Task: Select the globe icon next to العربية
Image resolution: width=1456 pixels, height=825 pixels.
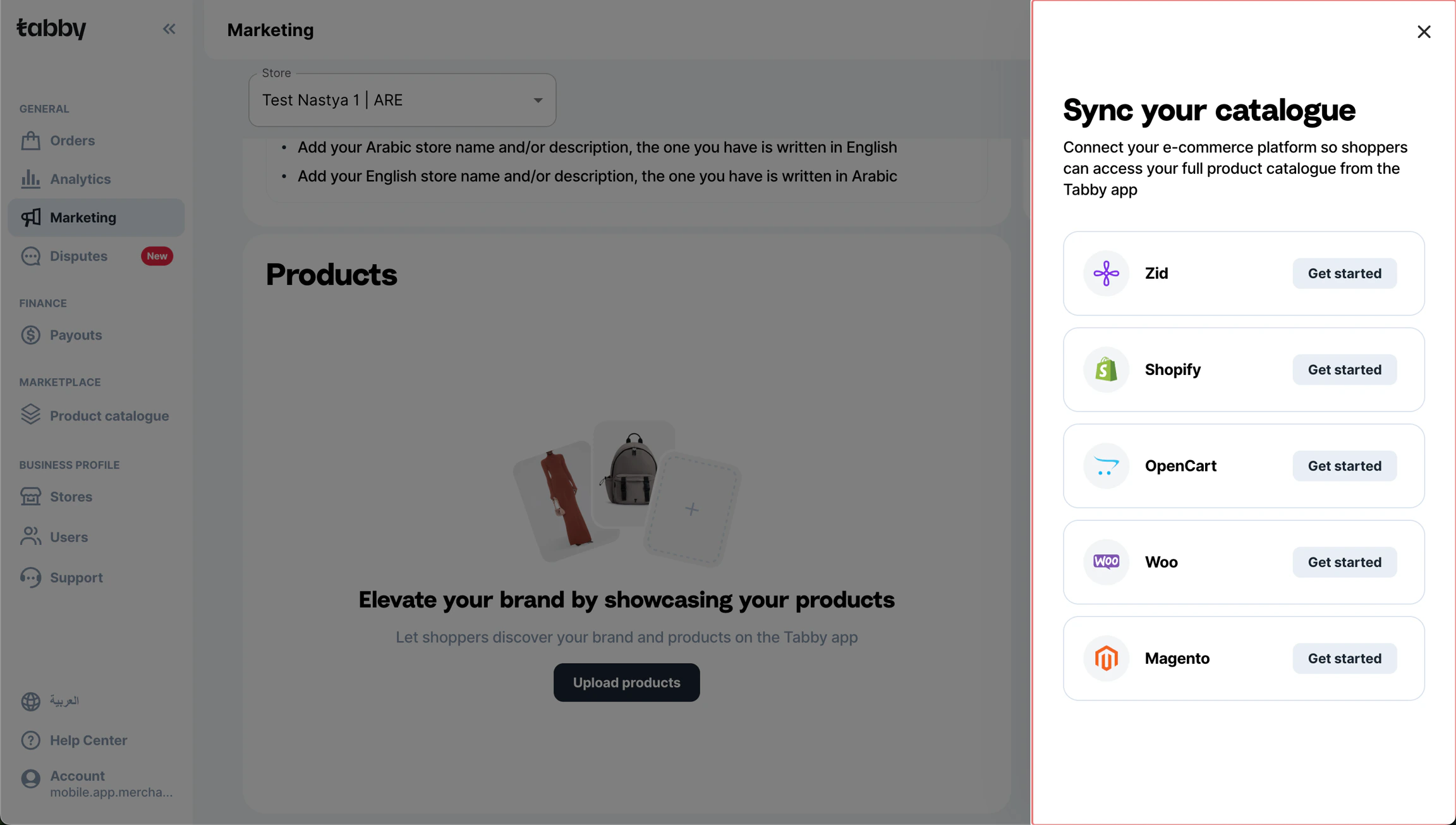Action: [x=30, y=702]
